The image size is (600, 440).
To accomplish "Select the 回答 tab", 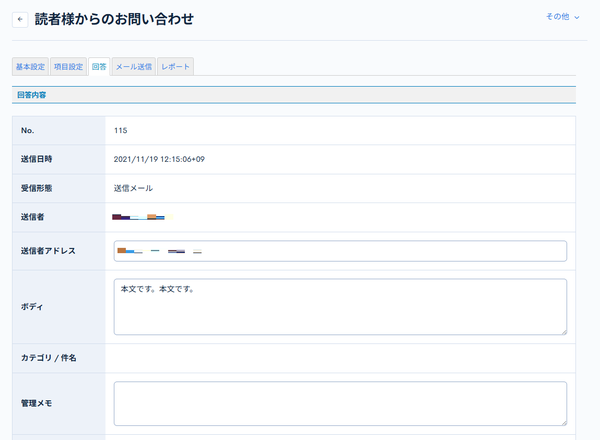I will coord(99,67).
